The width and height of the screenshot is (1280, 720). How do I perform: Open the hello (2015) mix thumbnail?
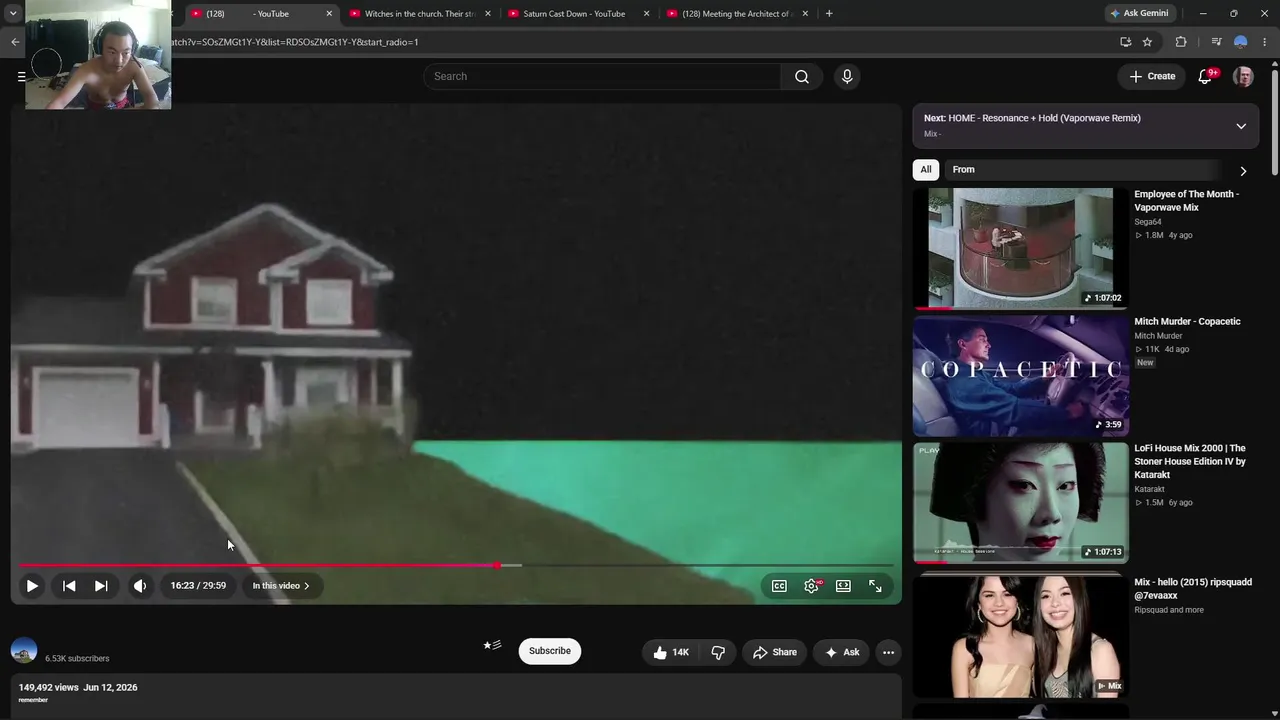(x=1020, y=635)
